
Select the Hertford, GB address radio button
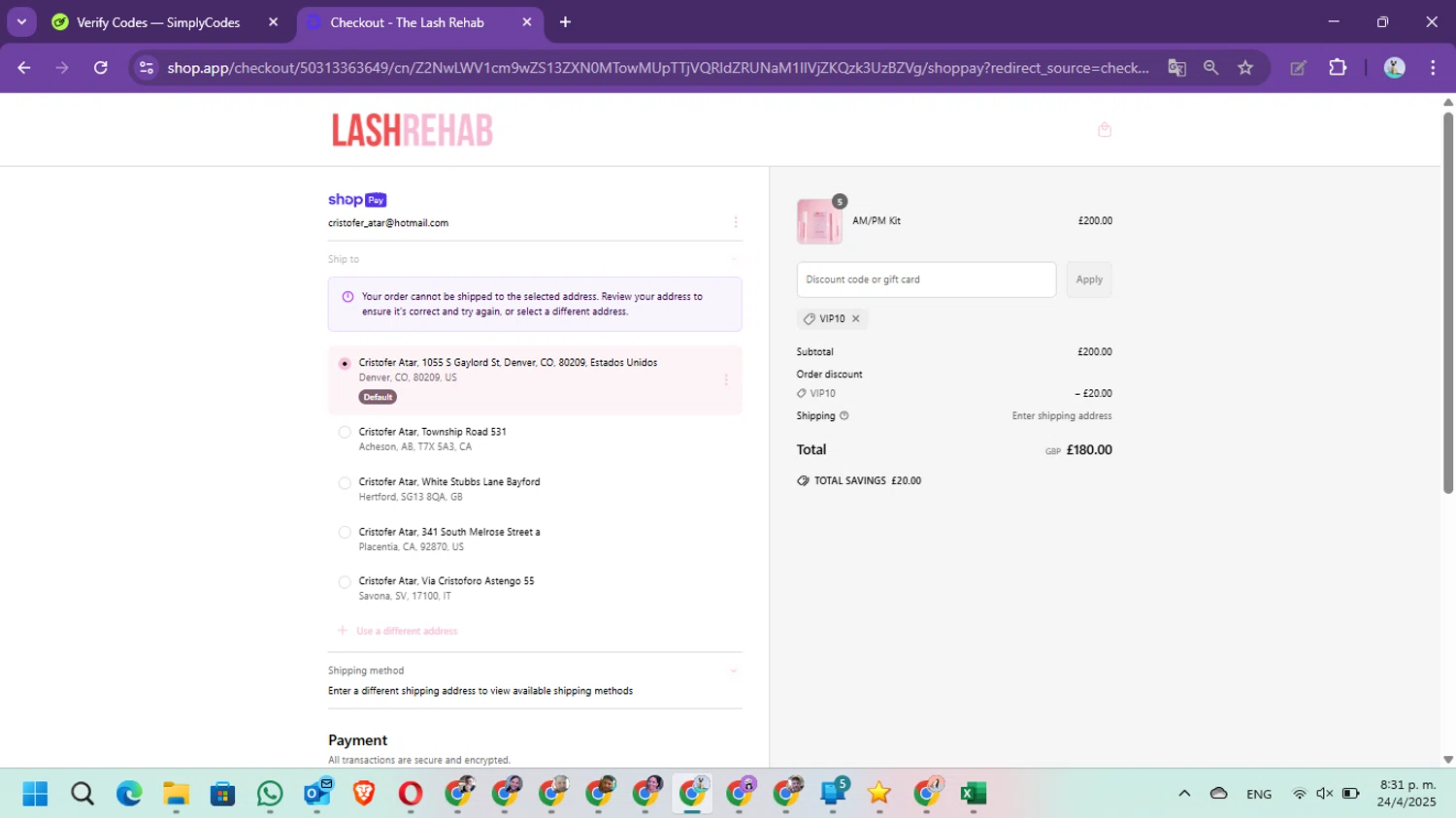pos(345,483)
